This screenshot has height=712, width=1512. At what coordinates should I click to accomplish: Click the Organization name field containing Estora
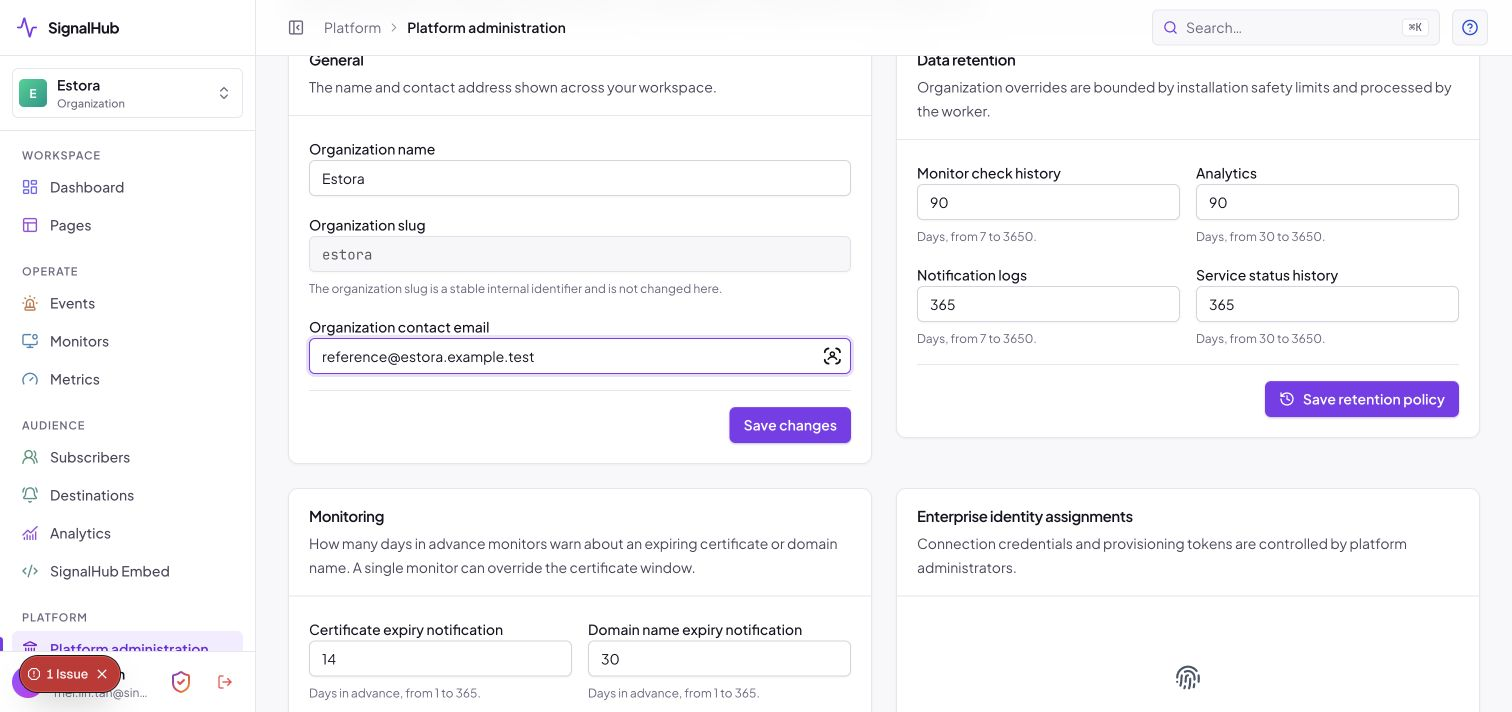coord(580,178)
